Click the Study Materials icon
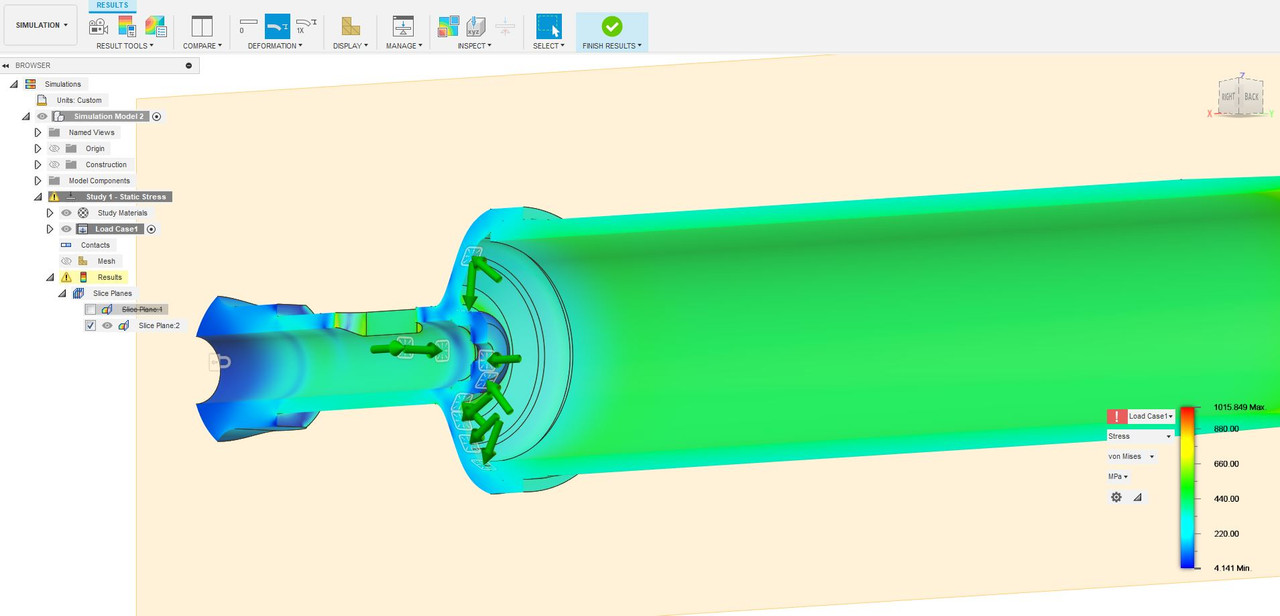 click(83, 213)
